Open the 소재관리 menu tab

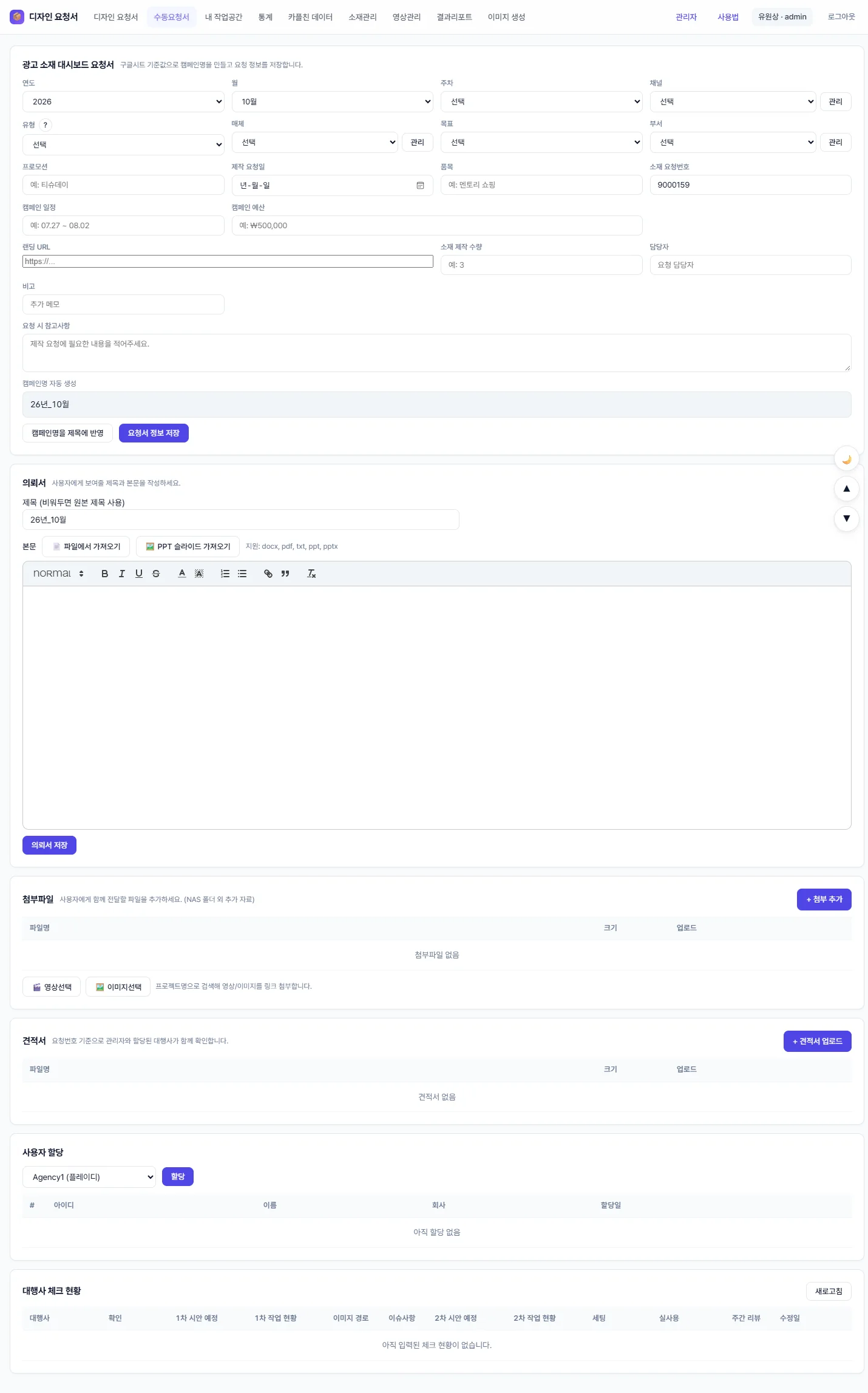pos(362,17)
